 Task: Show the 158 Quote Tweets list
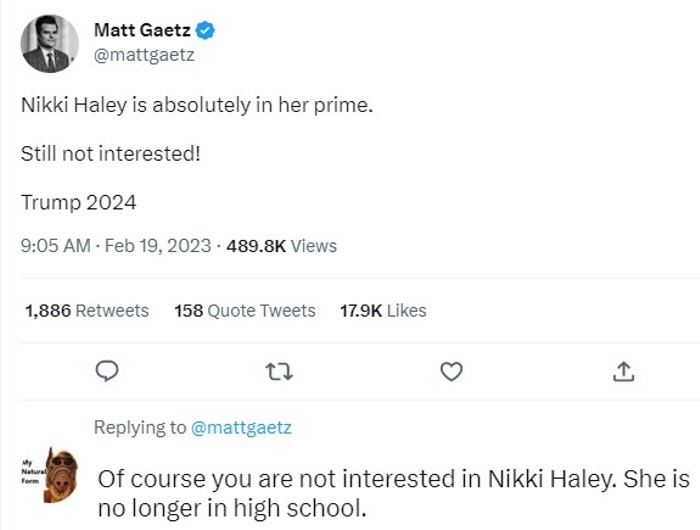click(244, 311)
